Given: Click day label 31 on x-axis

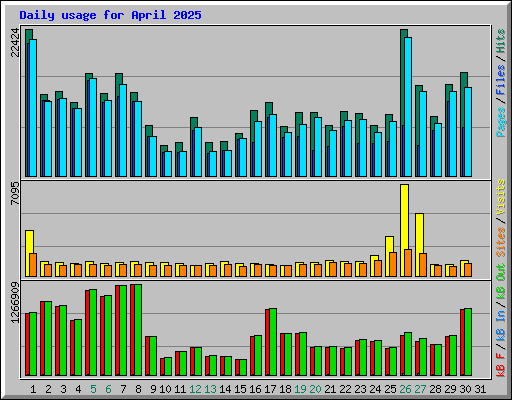Looking at the screenshot, I should [x=480, y=389].
